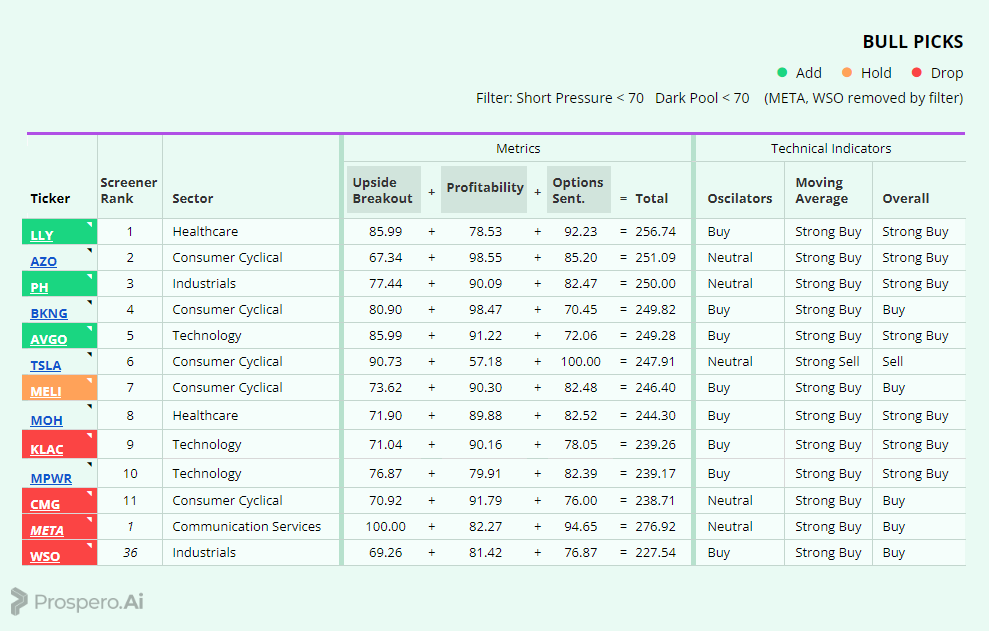Click TSLA's Strong Sell moving average cell
This screenshot has width=989, height=633.
coord(827,361)
